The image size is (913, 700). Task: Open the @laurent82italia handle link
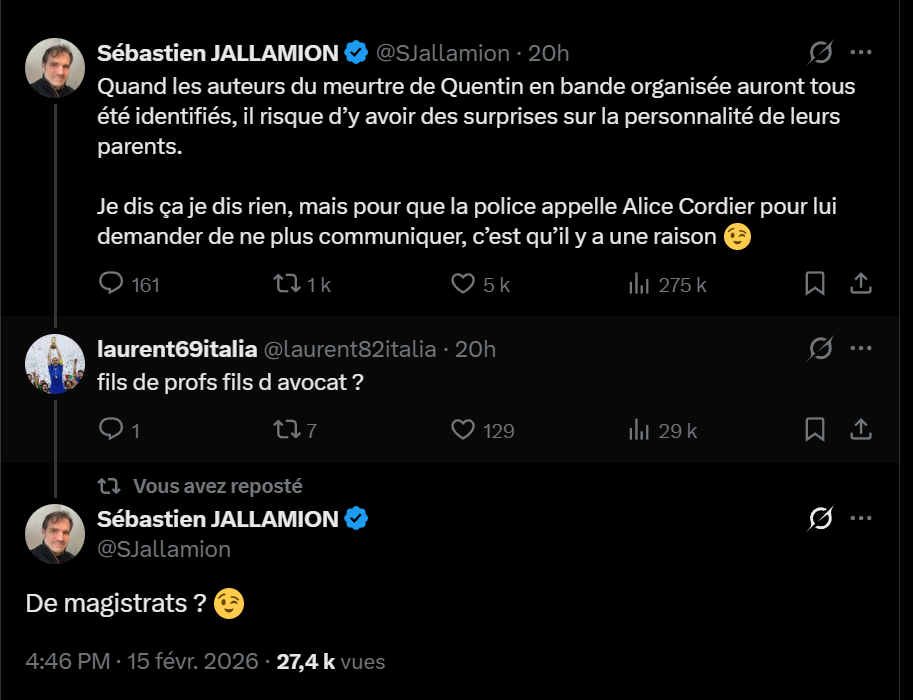(350, 349)
